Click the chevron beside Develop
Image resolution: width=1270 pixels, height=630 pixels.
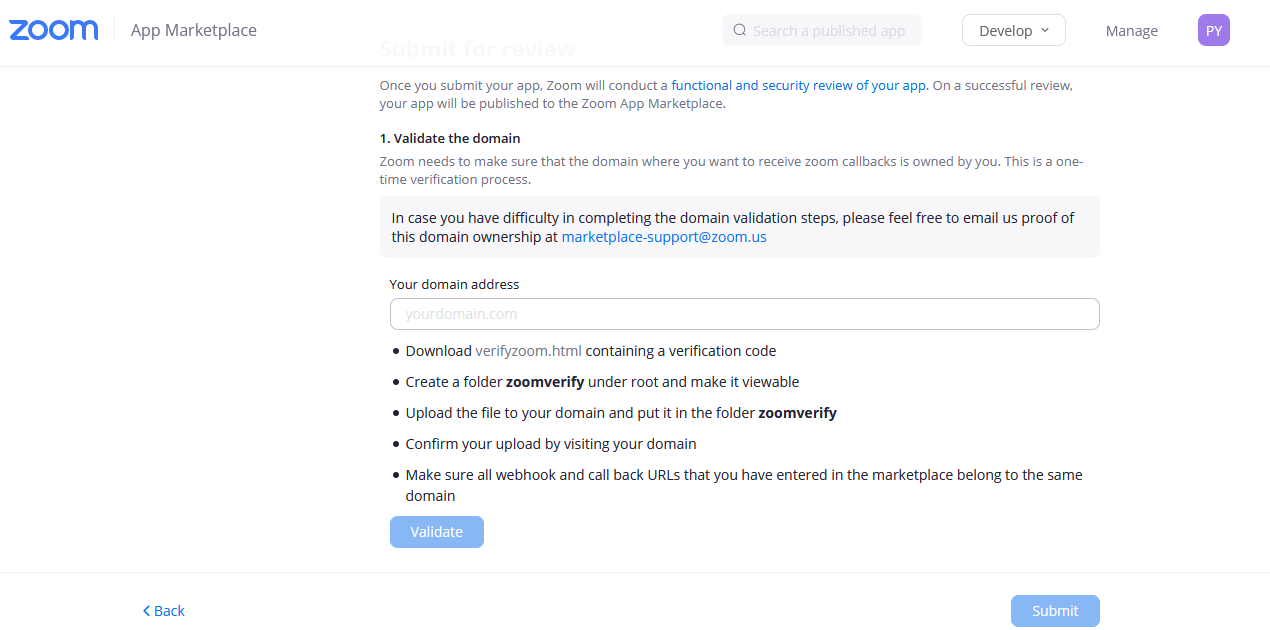click(x=1045, y=30)
